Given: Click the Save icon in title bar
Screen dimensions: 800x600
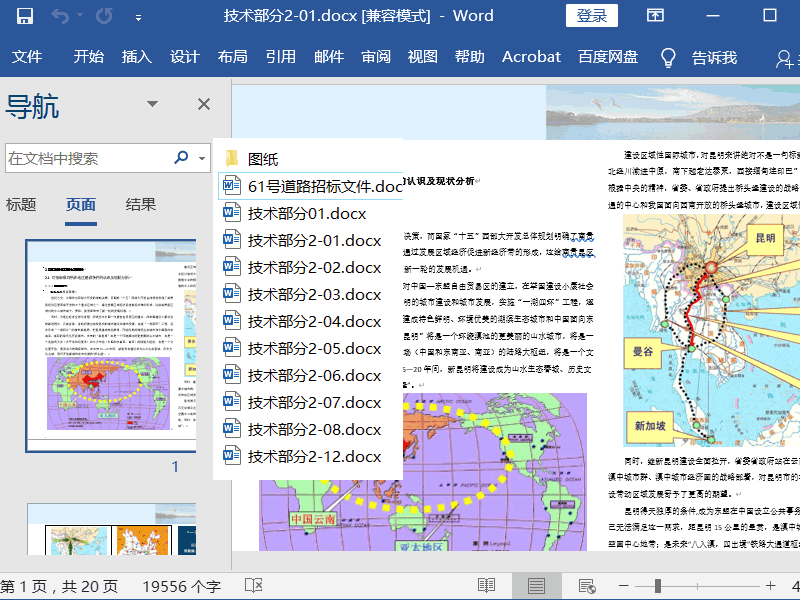Looking at the screenshot, I should pyautogui.click(x=25, y=15).
